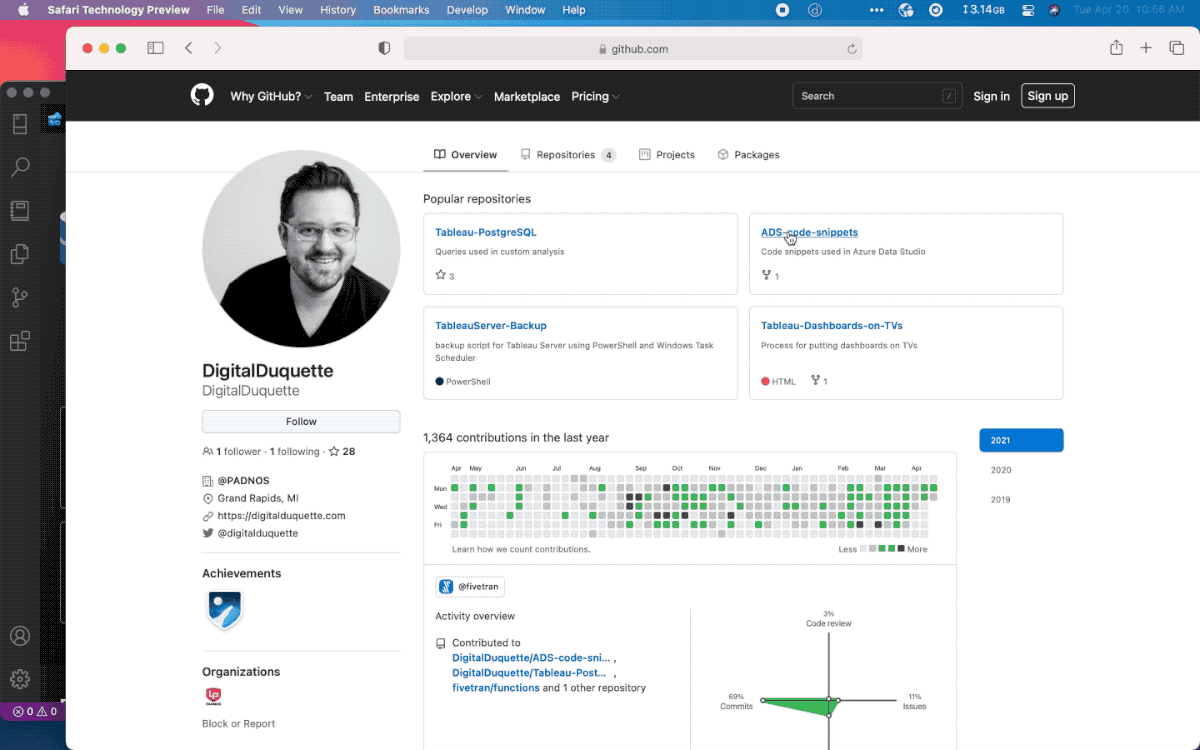1200x750 pixels.
Task: Click the fork count on ADS-code-snippets
Action: point(770,275)
